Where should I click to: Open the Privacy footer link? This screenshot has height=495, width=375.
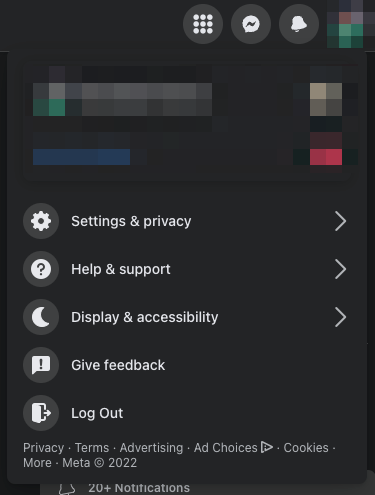(43, 448)
